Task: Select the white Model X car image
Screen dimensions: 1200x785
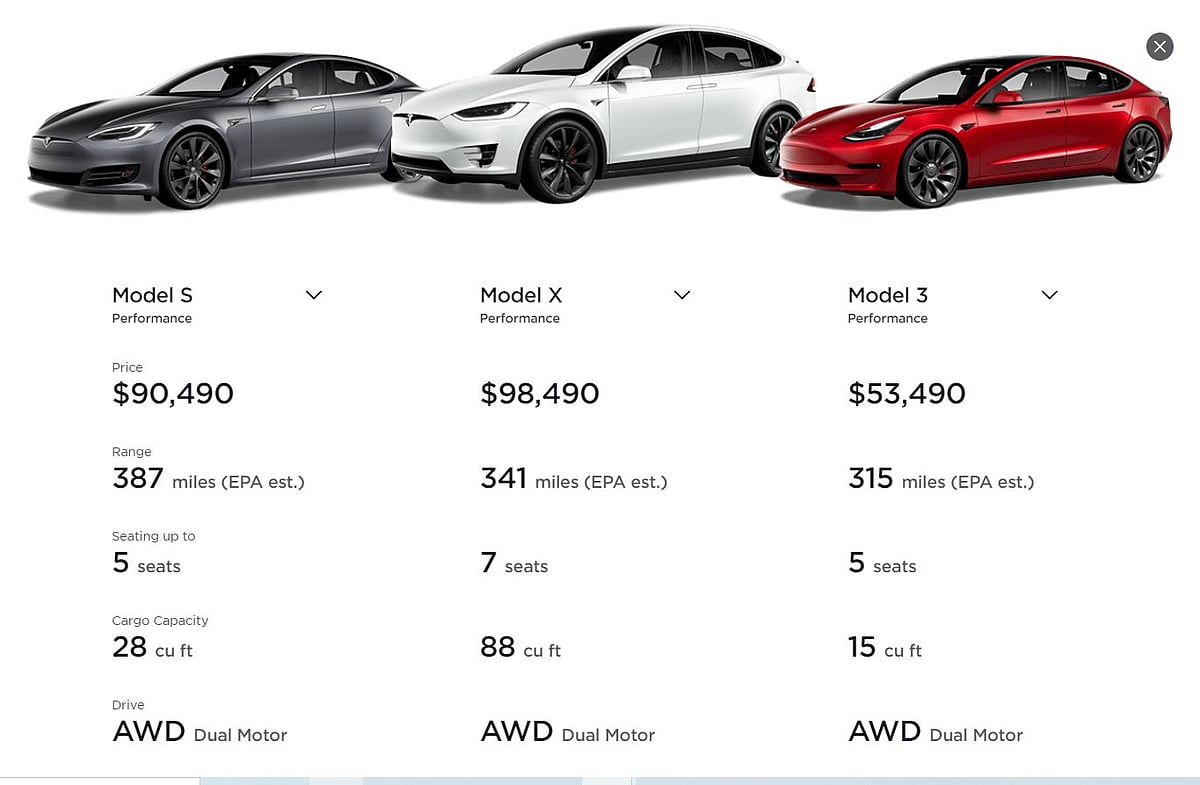Action: tap(600, 115)
